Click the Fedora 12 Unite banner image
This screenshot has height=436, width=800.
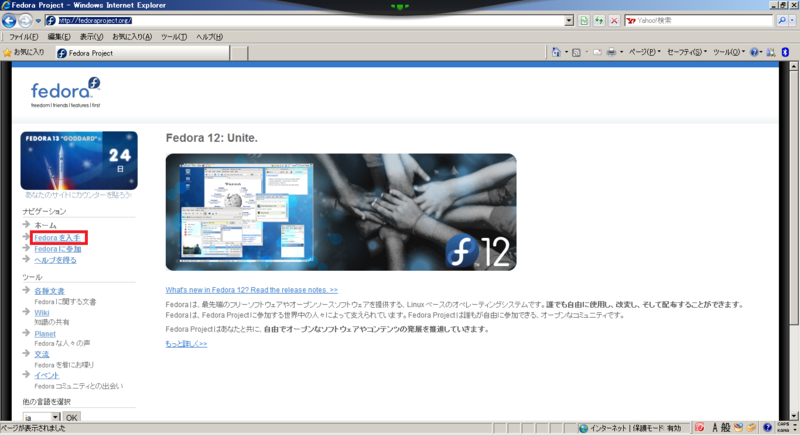coord(341,212)
